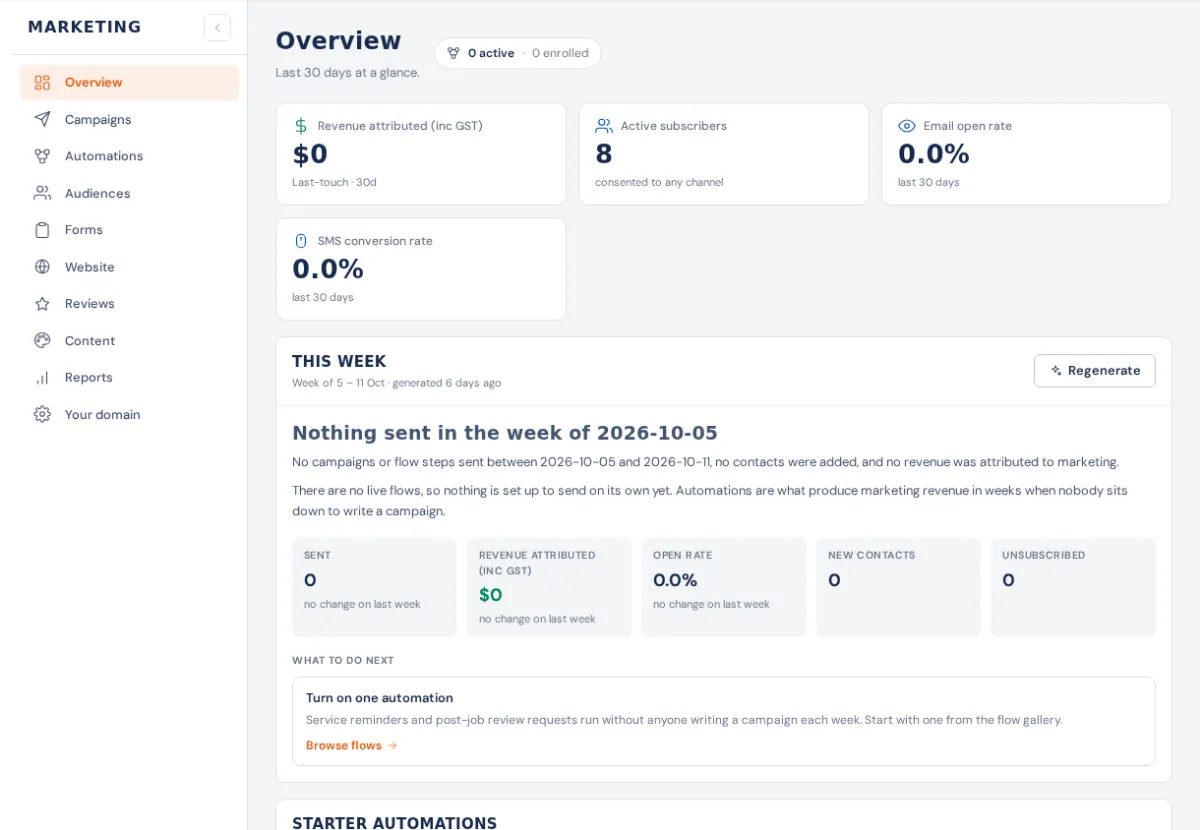
Task: Open the Active subscribers card
Action: [x=724, y=154]
